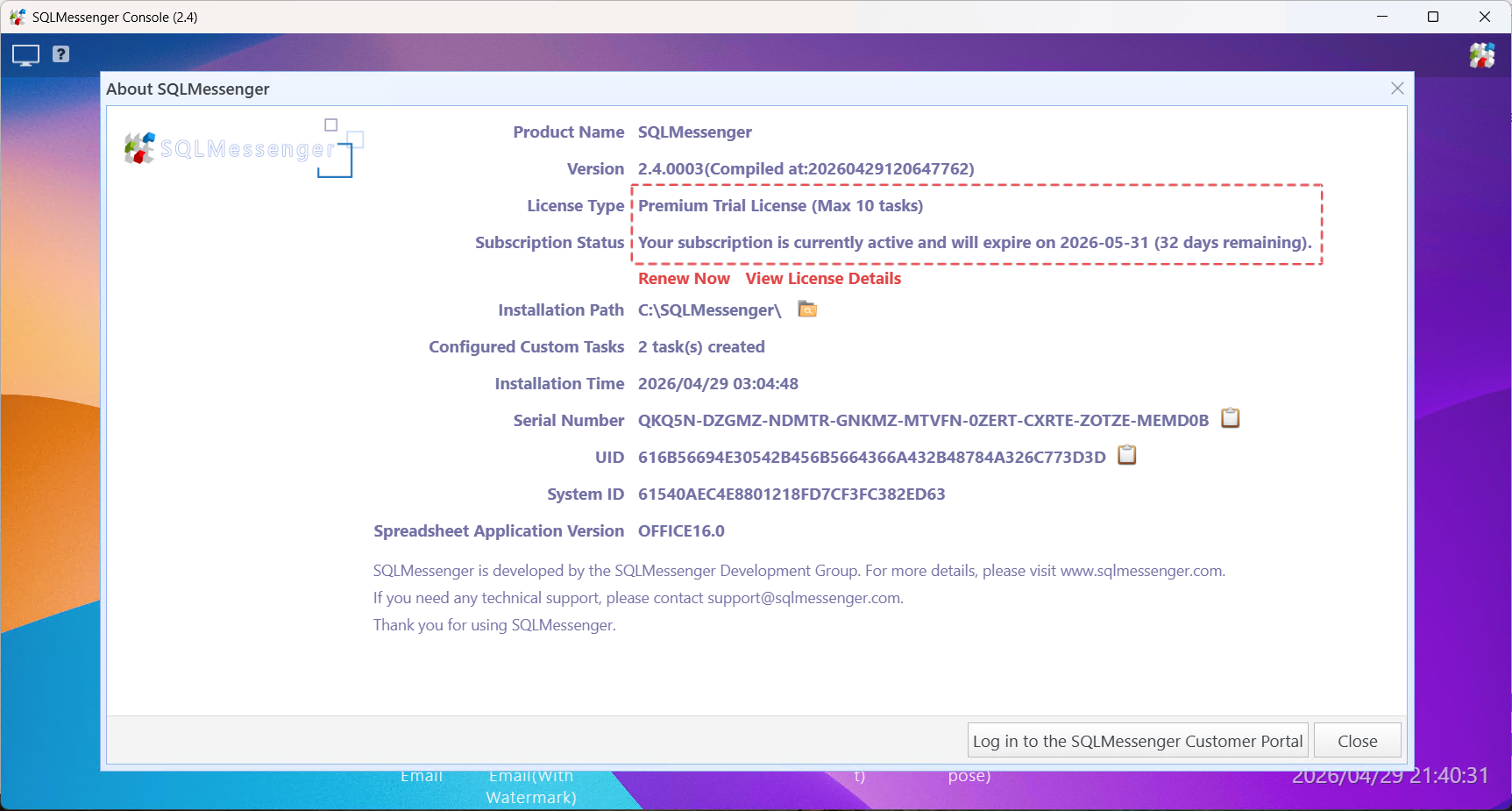Click the C:\SQLMessenger\ path text

coord(709,309)
